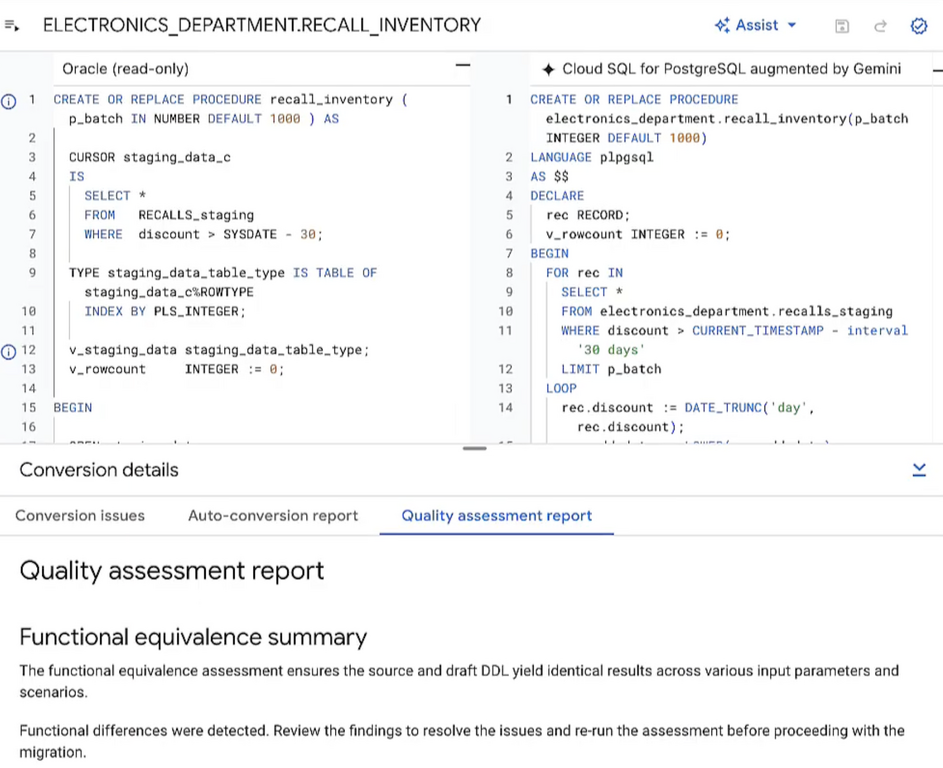Click the sparkle icon beside Cloud SQL title
The width and height of the screenshot is (943, 768).
click(548, 69)
